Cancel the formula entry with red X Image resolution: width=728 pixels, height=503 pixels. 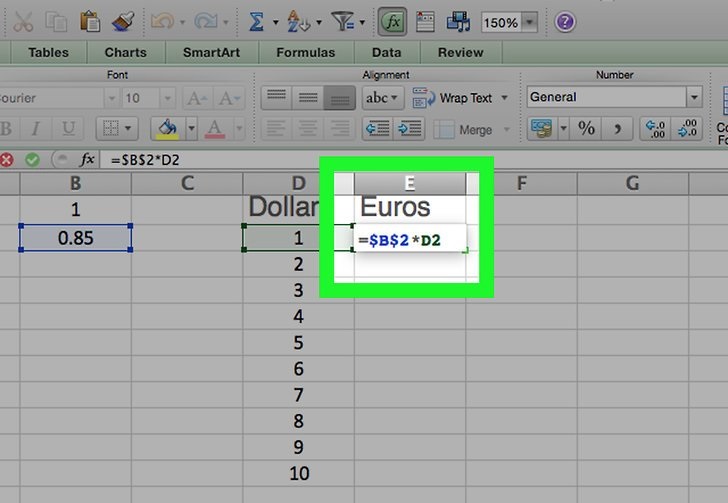6,160
